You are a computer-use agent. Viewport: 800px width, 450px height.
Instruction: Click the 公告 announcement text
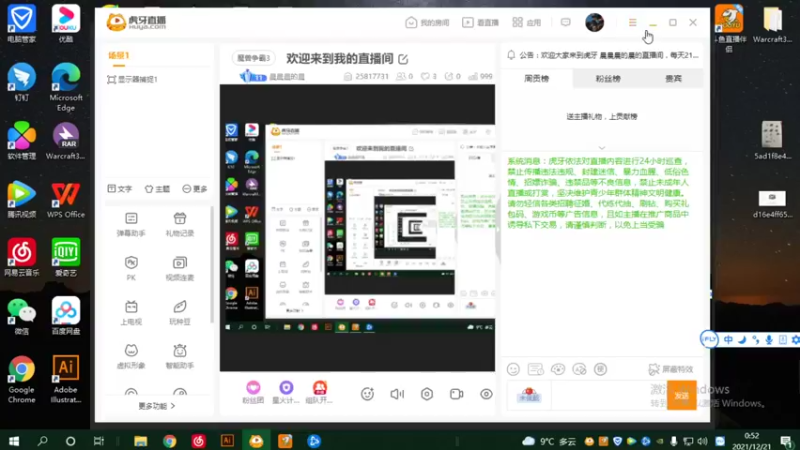(609, 55)
